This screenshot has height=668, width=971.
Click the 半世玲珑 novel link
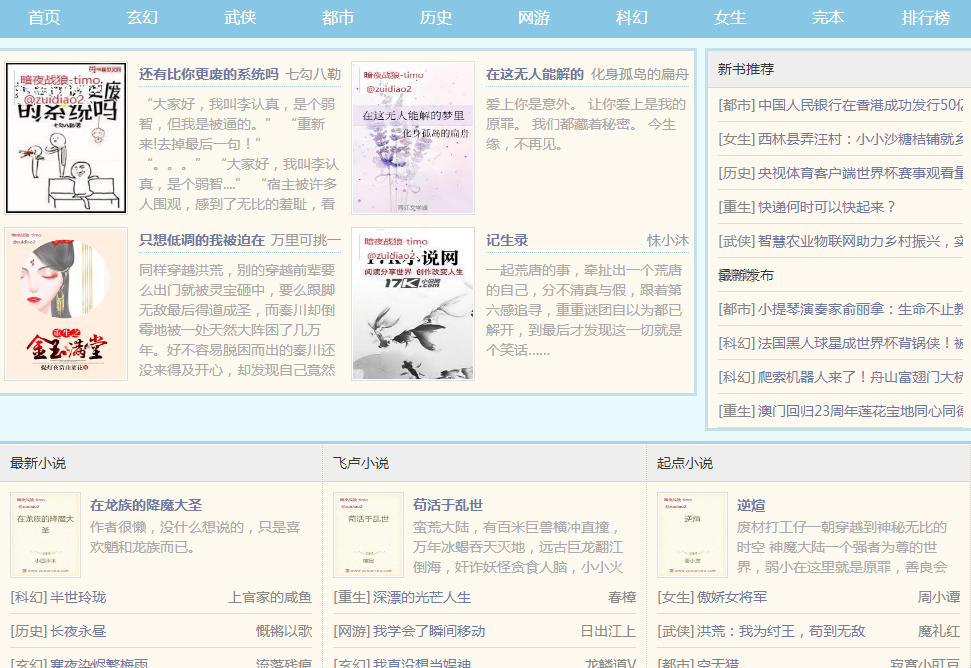[78, 597]
